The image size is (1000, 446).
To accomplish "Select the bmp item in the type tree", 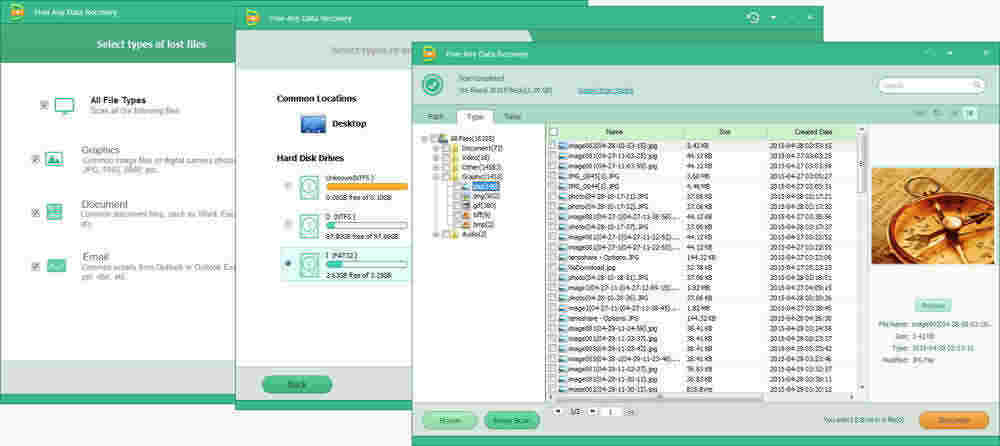I will coord(483,225).
